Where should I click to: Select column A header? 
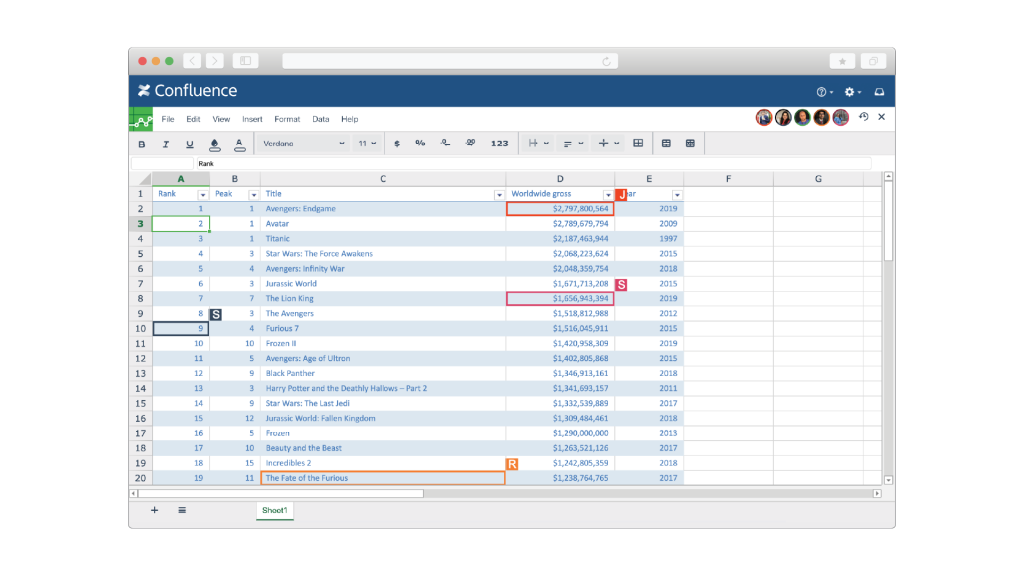[181, 179]
